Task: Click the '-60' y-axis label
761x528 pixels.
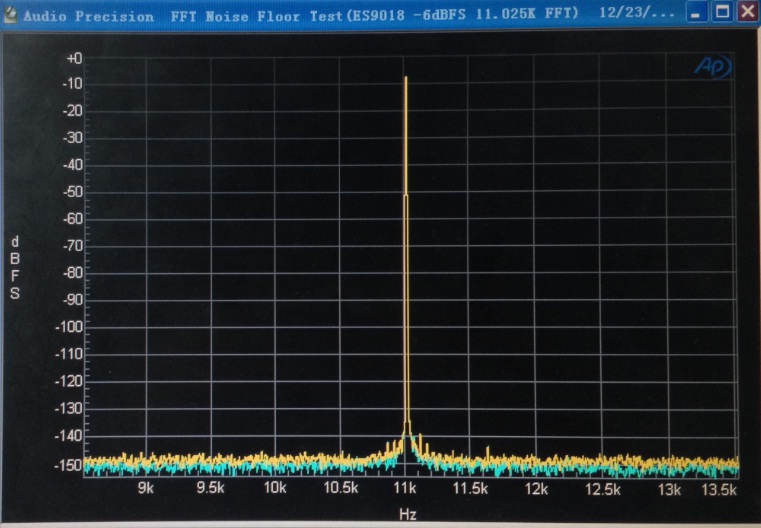Action: [73, 219]
